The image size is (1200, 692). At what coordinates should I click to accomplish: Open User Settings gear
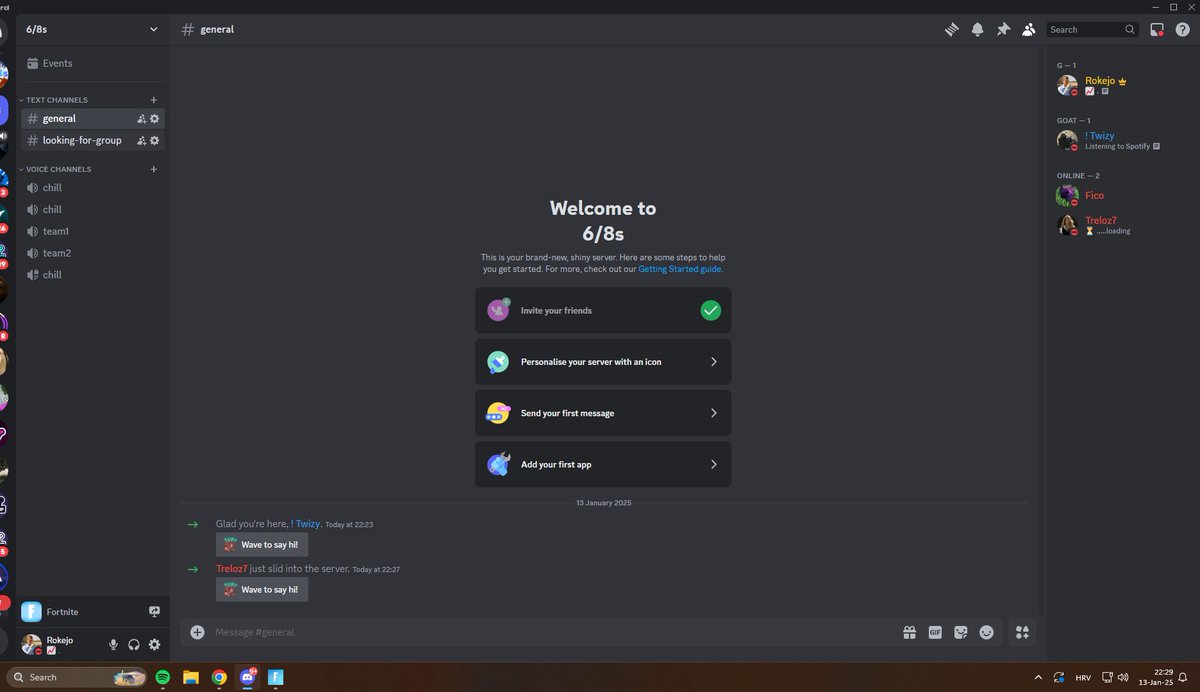coord(154,645)
